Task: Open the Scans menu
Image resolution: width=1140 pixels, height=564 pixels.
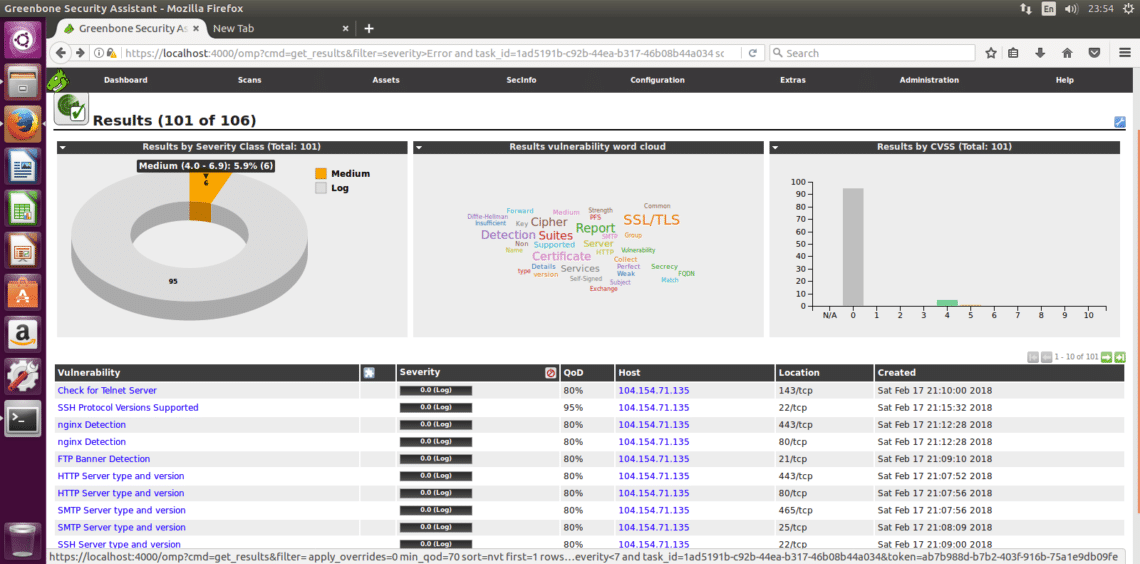Action: [x=249, y=80]
